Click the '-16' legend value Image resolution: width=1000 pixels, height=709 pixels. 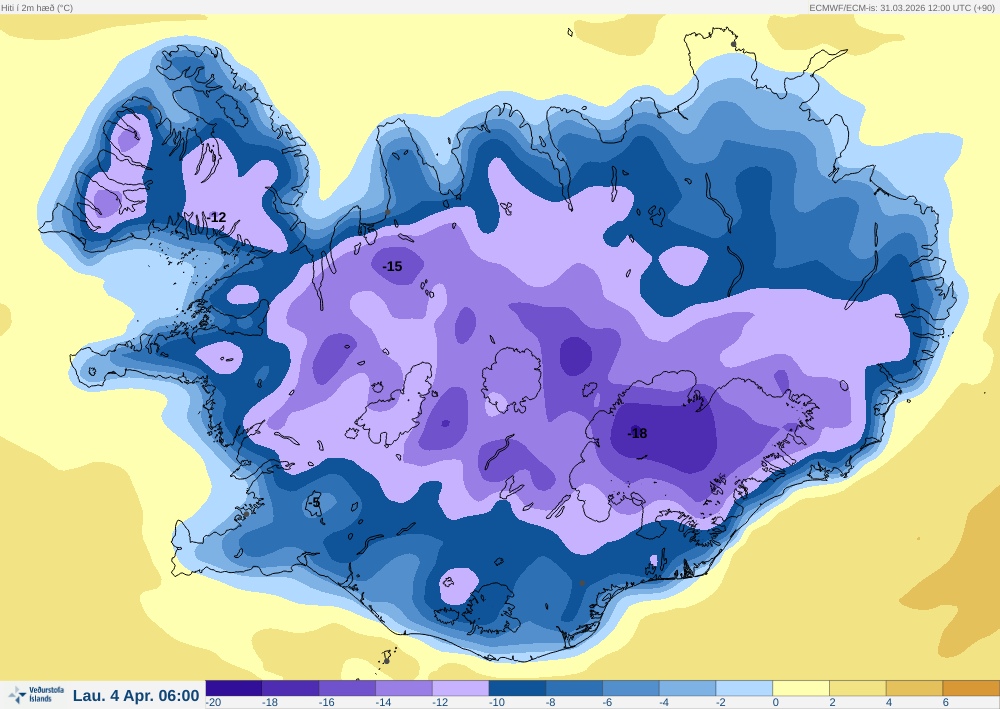[x=327, y=703]
